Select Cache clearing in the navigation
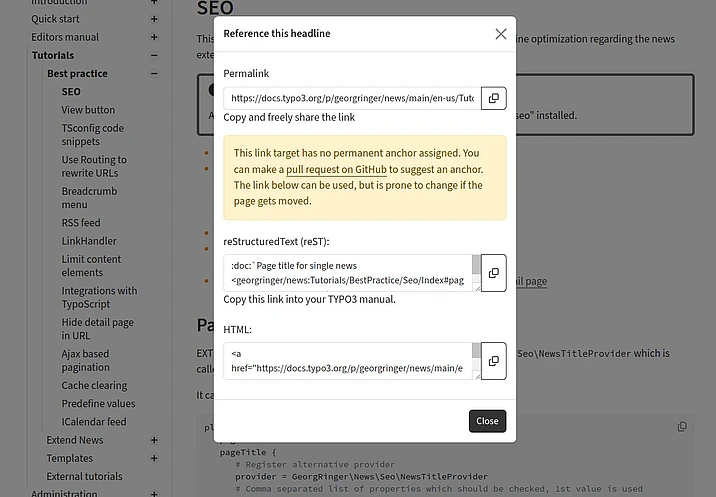Viewport: 716px width, 497px height. coord(94,386)
